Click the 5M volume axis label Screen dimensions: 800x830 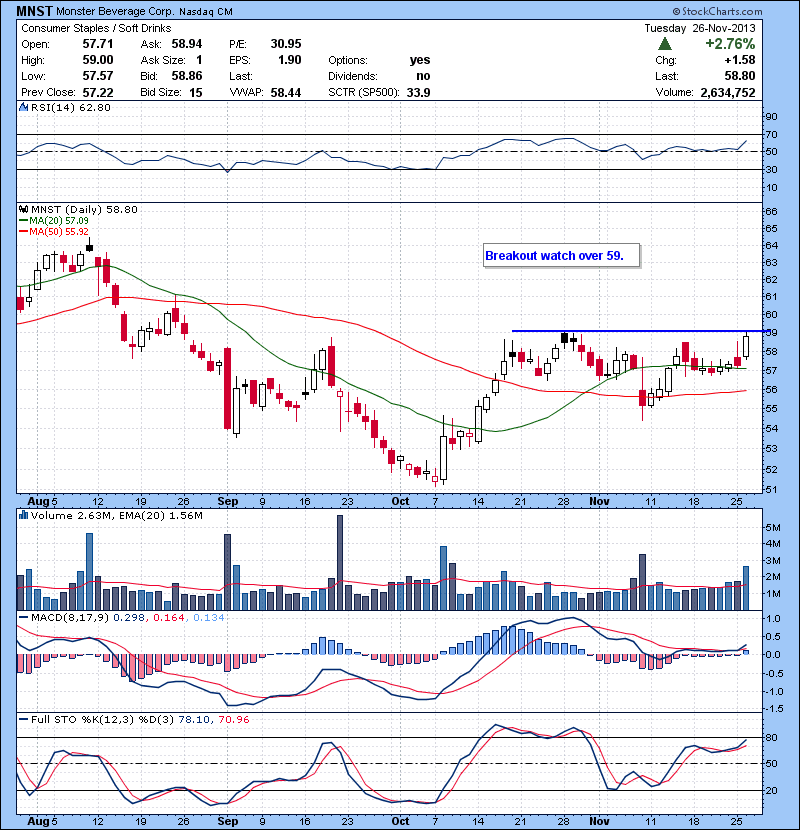tap(773, 527)
